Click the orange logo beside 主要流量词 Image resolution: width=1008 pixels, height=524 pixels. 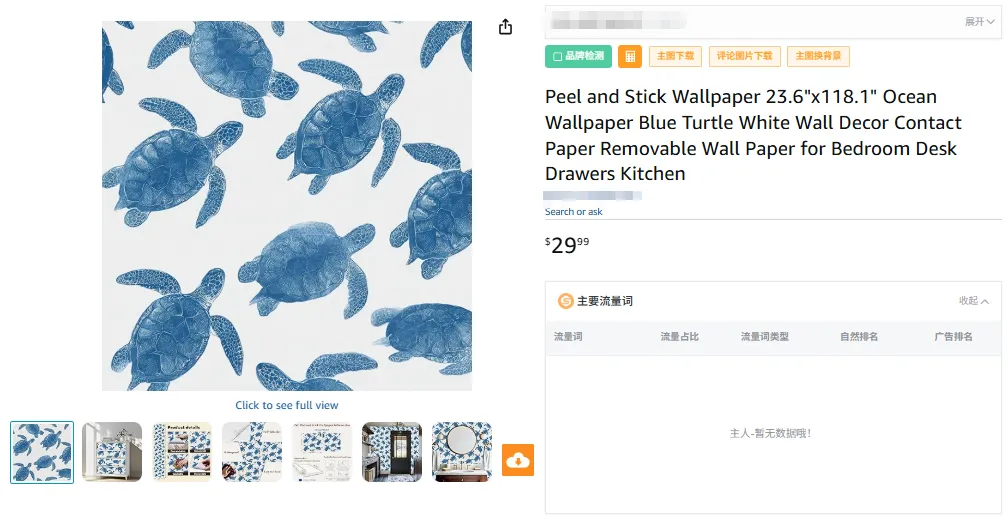click(566, 301)
